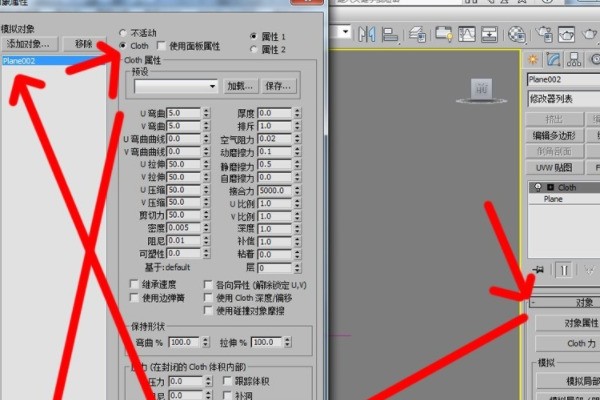Select the 不活动 (Inactive) radio button
The image size is (600, 400).
(x=123, y=33)
